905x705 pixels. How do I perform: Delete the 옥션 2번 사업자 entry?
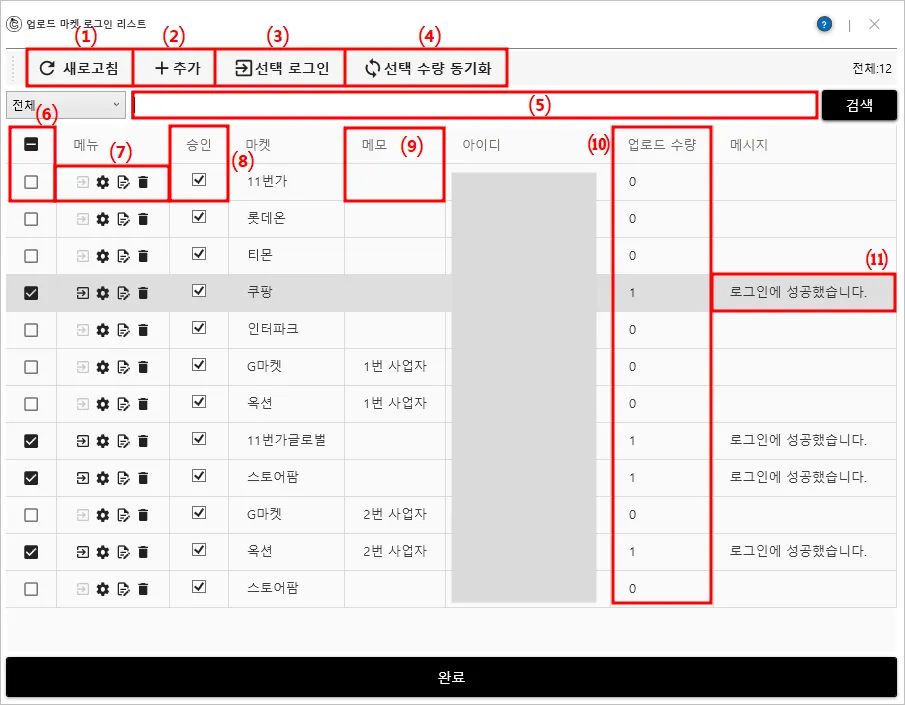pyautogui.click(x=143, y=552)
